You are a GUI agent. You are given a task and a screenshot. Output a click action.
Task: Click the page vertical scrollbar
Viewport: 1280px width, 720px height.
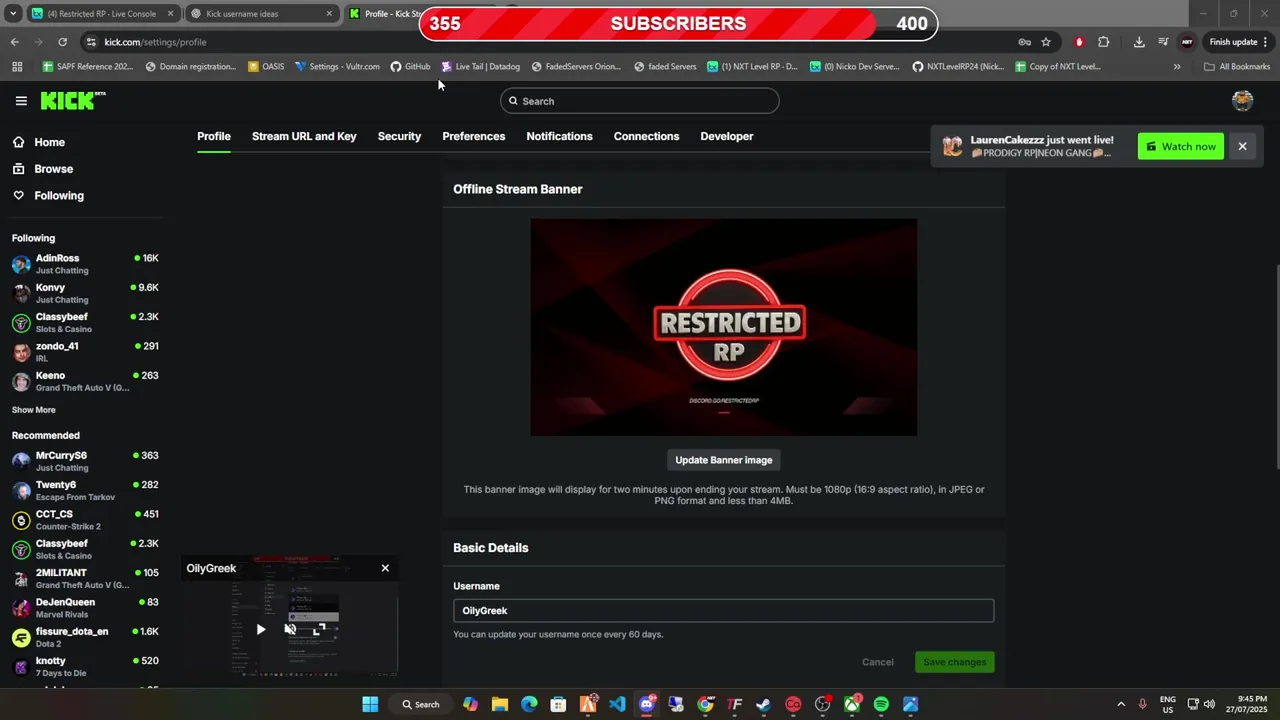[1276, 367]
